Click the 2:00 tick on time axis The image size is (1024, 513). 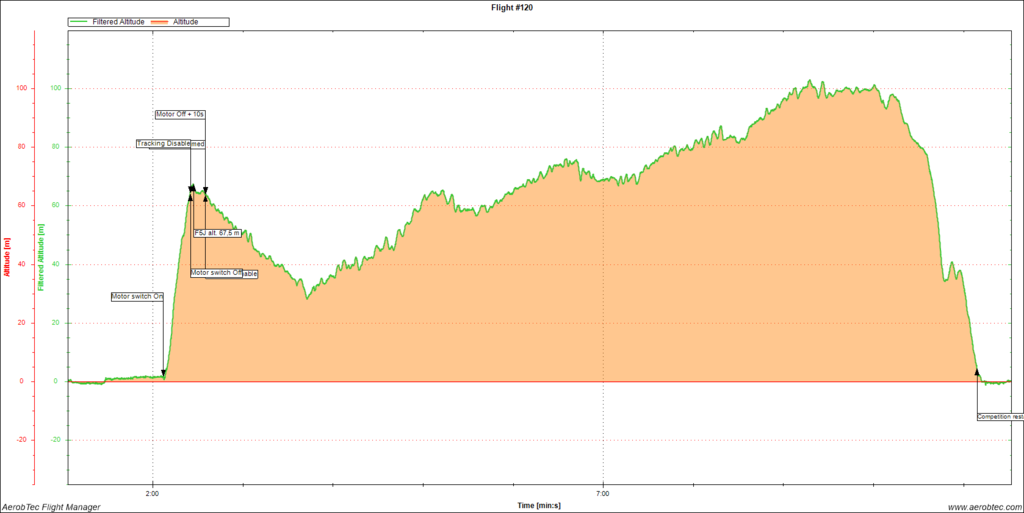tap(152, 492)
